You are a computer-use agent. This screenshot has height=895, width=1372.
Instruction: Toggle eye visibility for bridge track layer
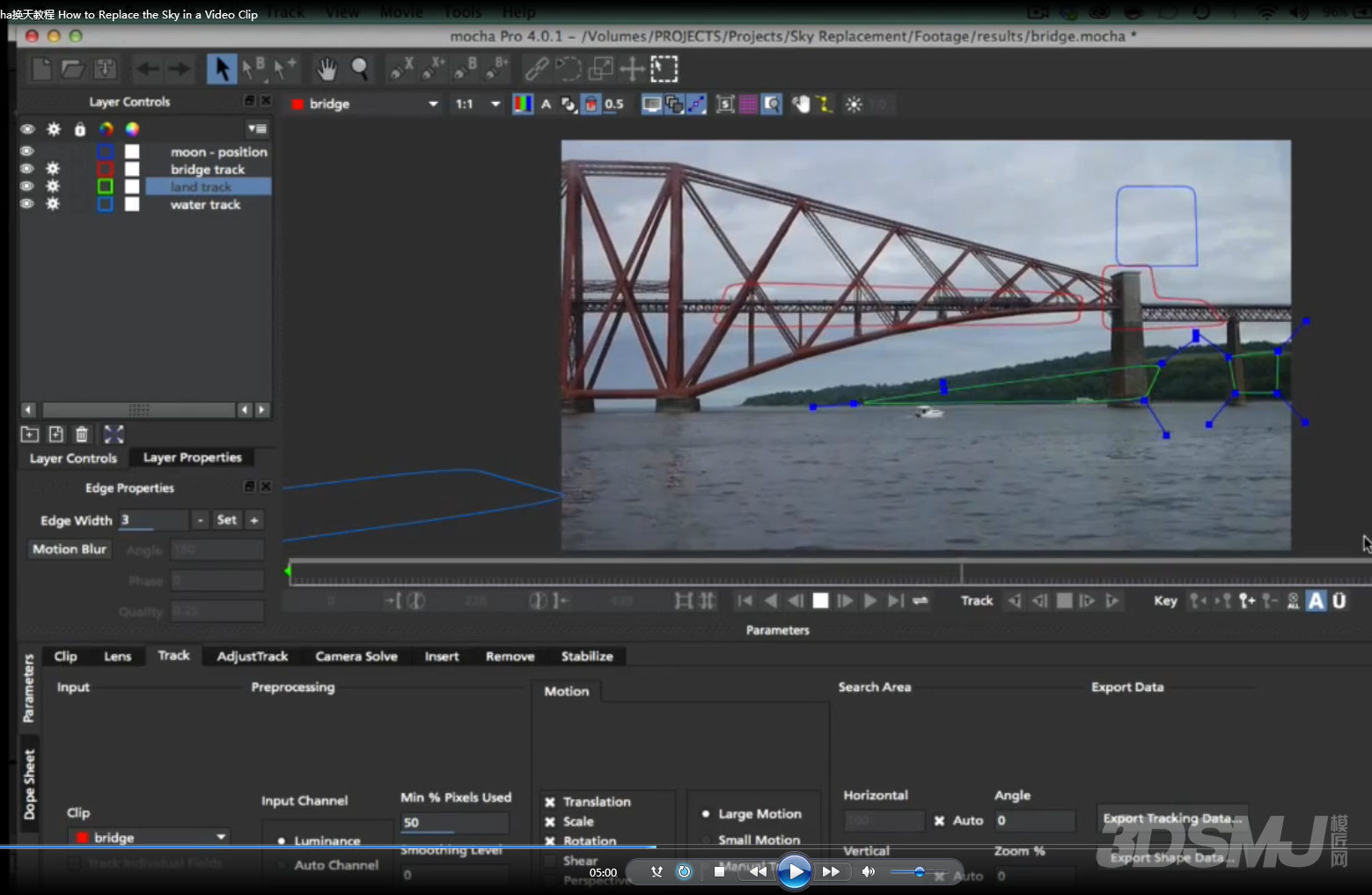pos(27,169)
